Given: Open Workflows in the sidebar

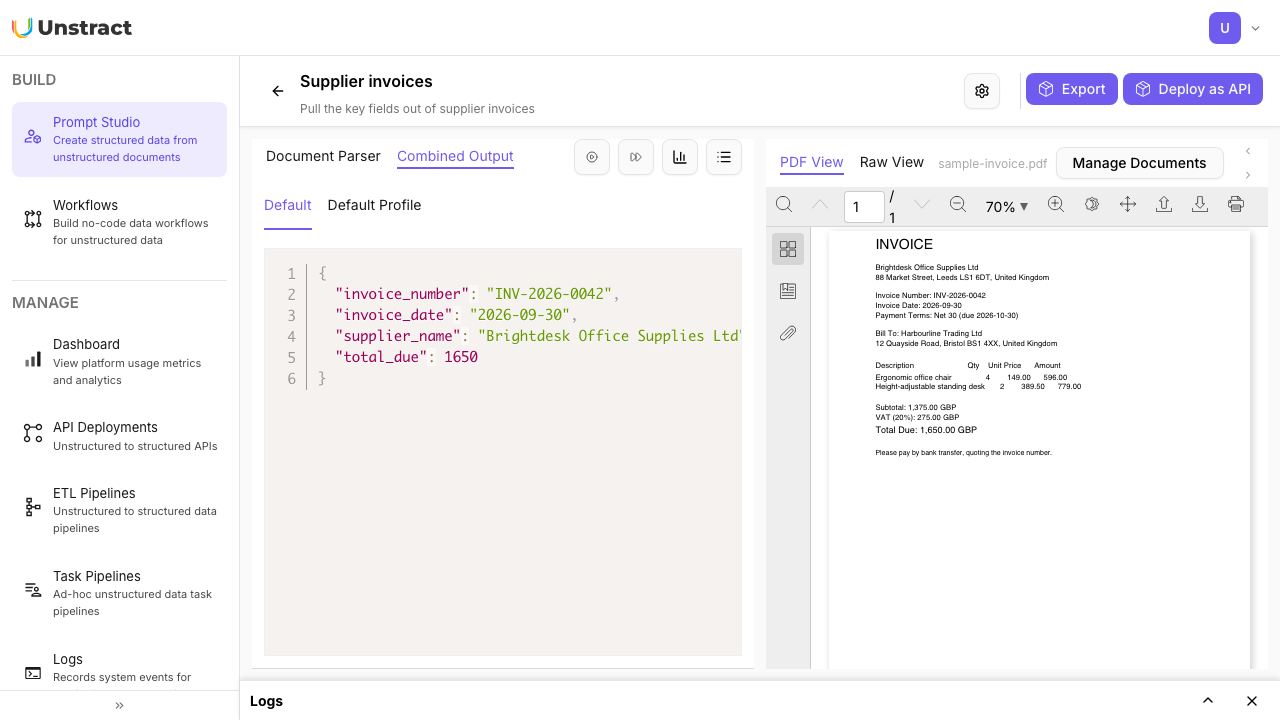Looking at the screenshot, I should tap(119, 222).
